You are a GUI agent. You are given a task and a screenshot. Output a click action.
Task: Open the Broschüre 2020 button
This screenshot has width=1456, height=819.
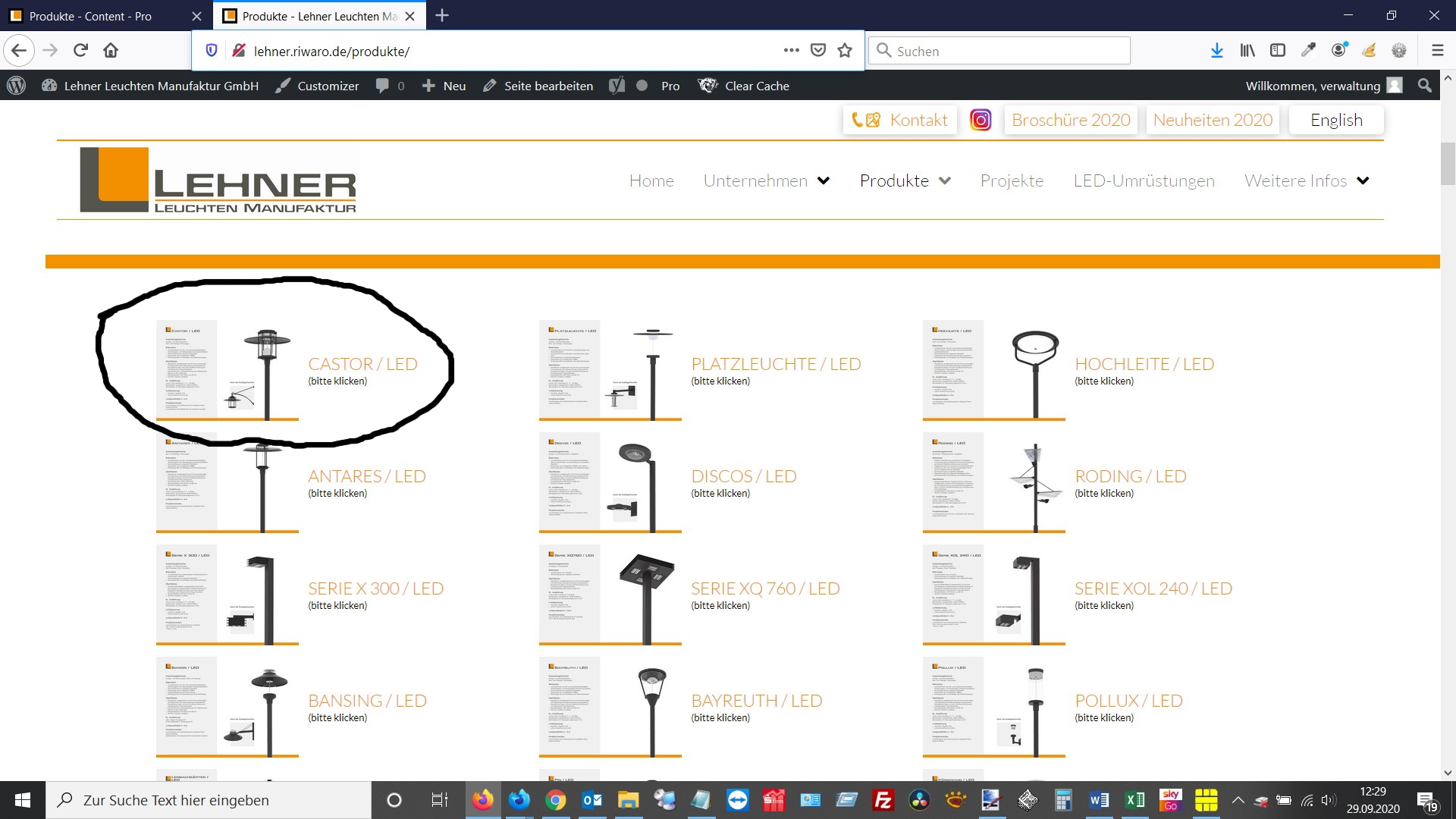pos(1071,120)
